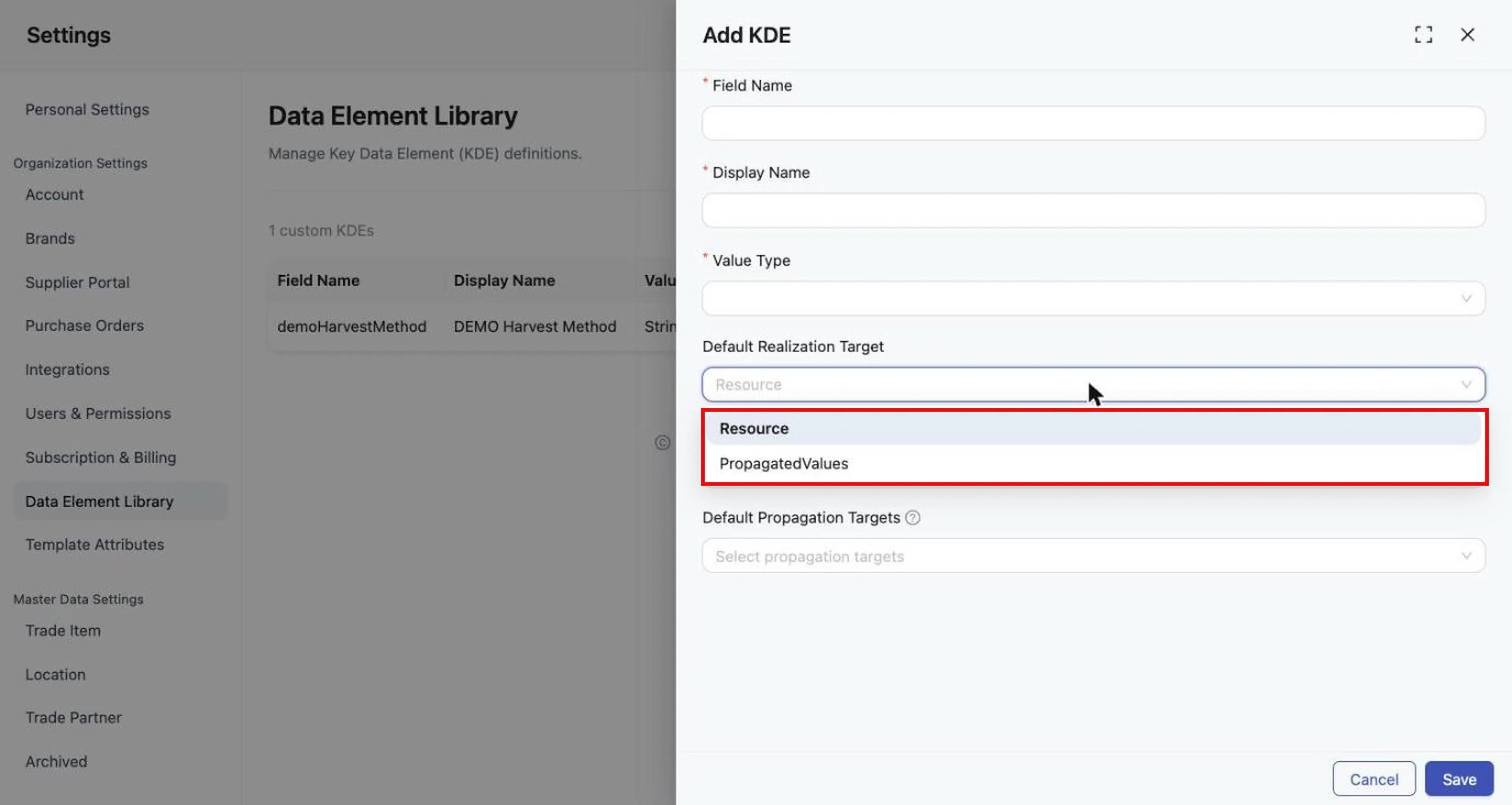This screenshot has height=805, width=1512.
Task: Cancel adding the KDE
Action: 1373,779
